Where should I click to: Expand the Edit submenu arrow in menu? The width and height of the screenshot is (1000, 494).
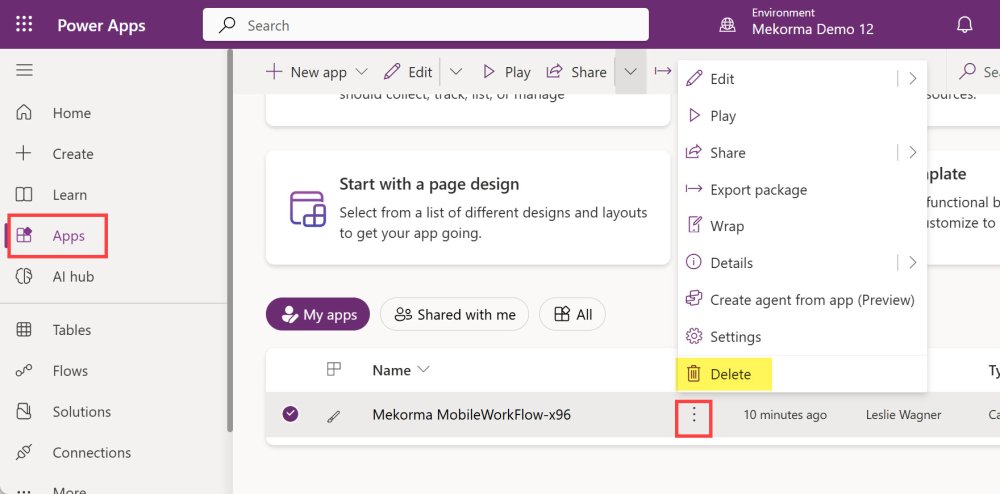[913, 79]
